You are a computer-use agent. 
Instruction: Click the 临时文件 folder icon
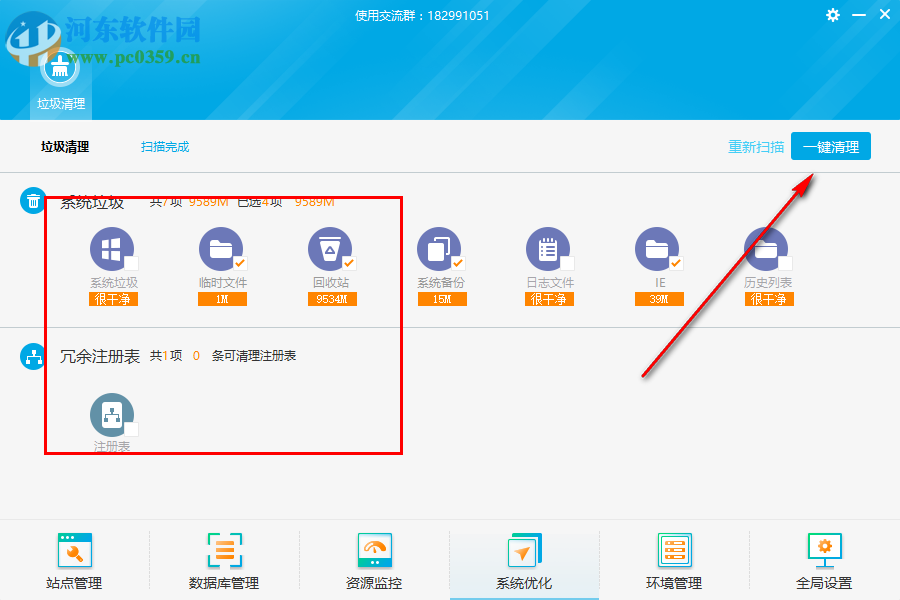click(220, 249)
